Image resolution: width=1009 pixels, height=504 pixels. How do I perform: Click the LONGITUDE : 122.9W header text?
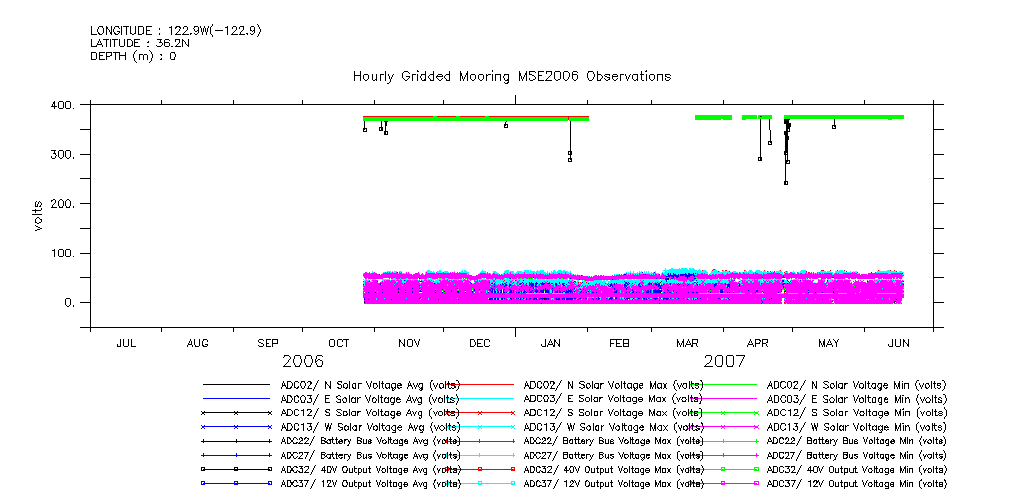(175, 31)
